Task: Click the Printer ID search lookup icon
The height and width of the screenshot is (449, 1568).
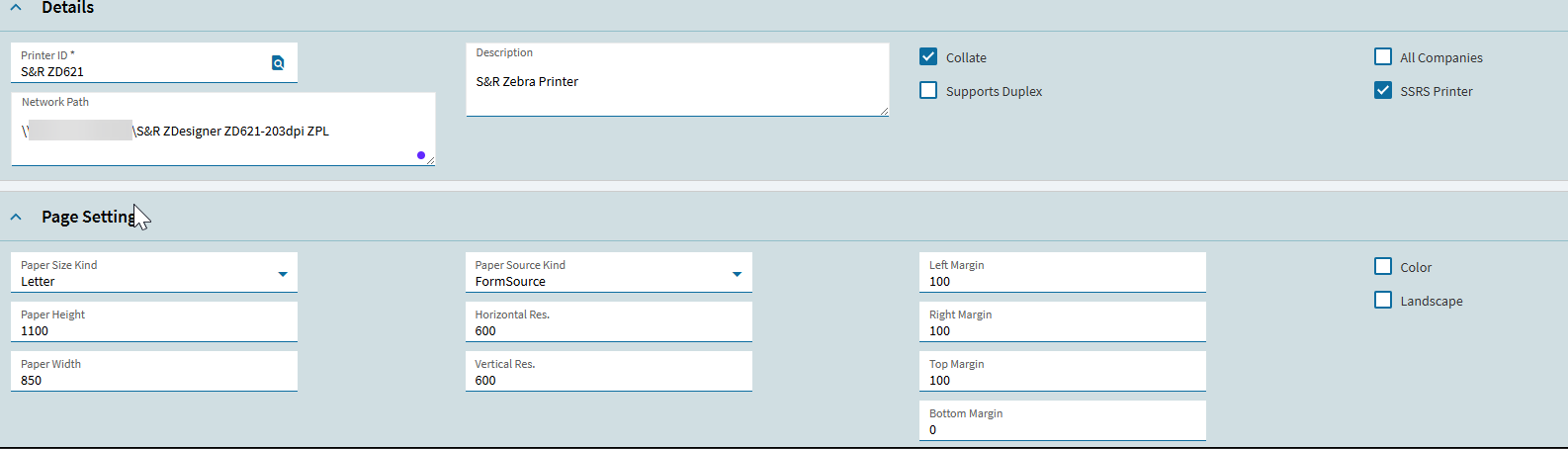Action: [278, 63]
